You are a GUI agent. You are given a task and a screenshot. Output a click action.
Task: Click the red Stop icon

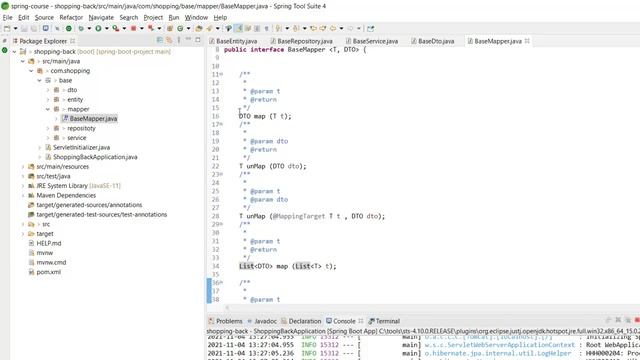coord(133,29)
